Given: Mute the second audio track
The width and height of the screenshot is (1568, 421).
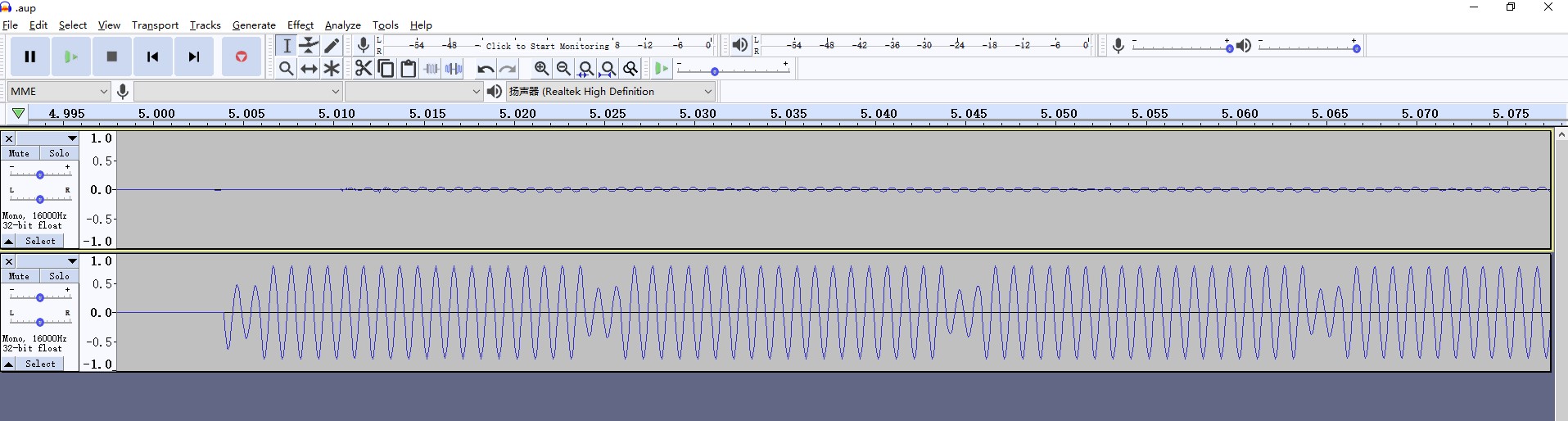Looking at the screenshot, I should 19,276.
